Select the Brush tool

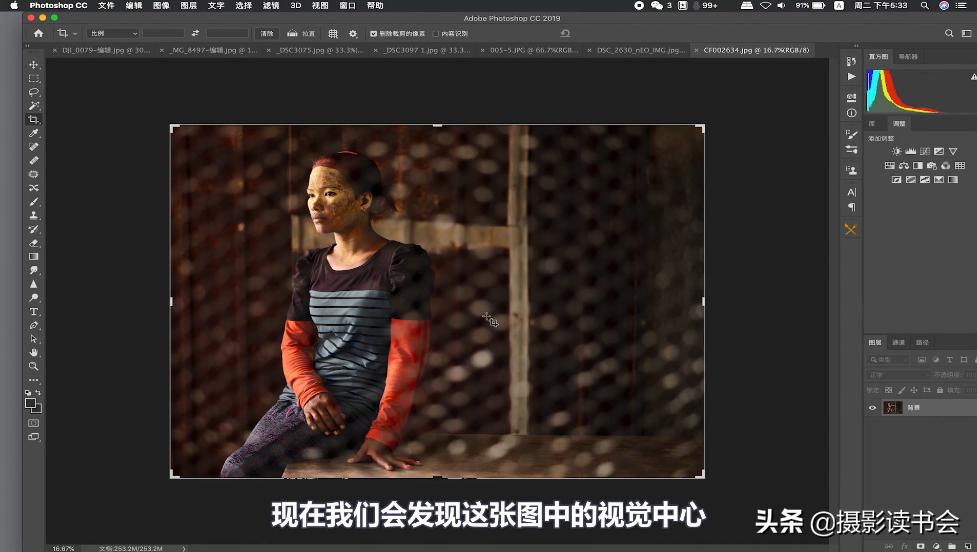tap(34, 202)
